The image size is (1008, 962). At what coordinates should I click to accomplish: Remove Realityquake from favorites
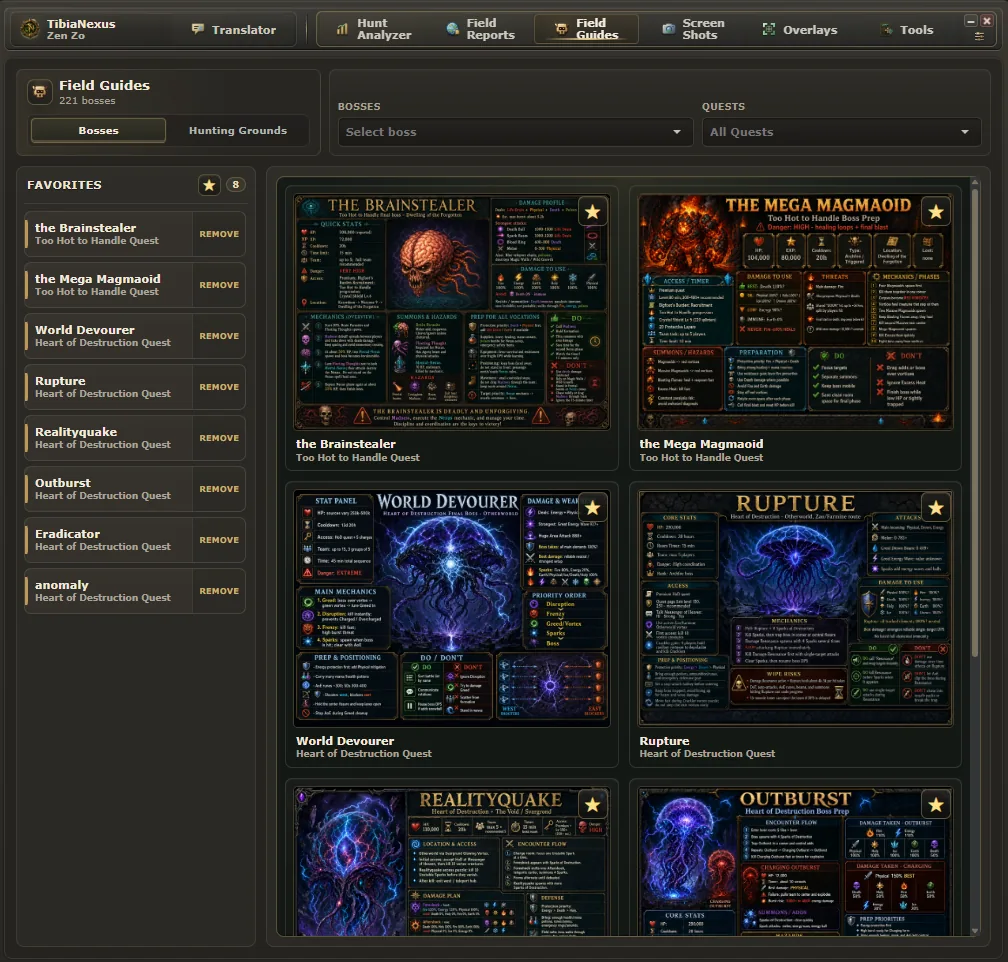pyautogui.click(x=219, y=438)
